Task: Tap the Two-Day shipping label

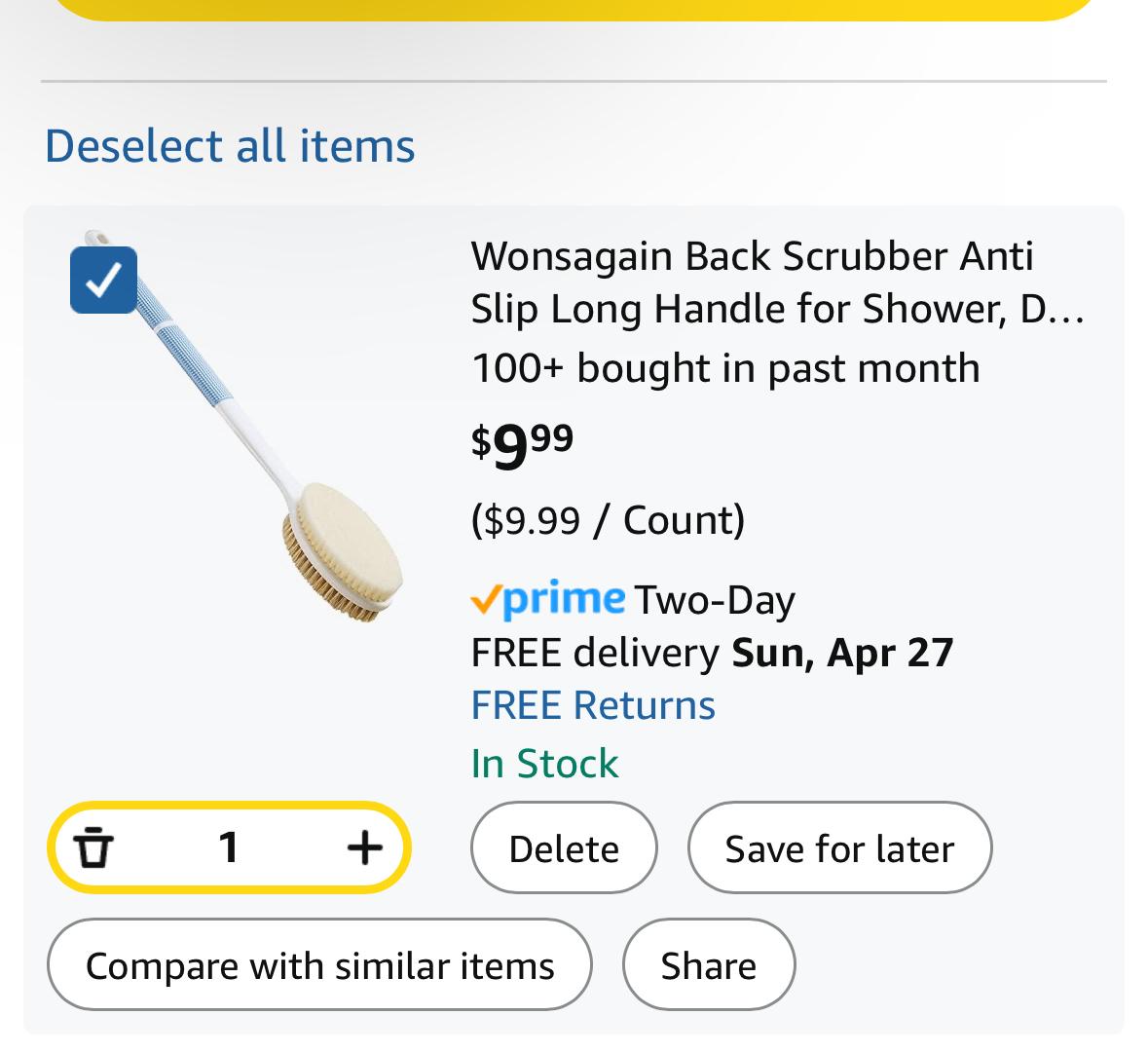Action: (x=715, y=600)
